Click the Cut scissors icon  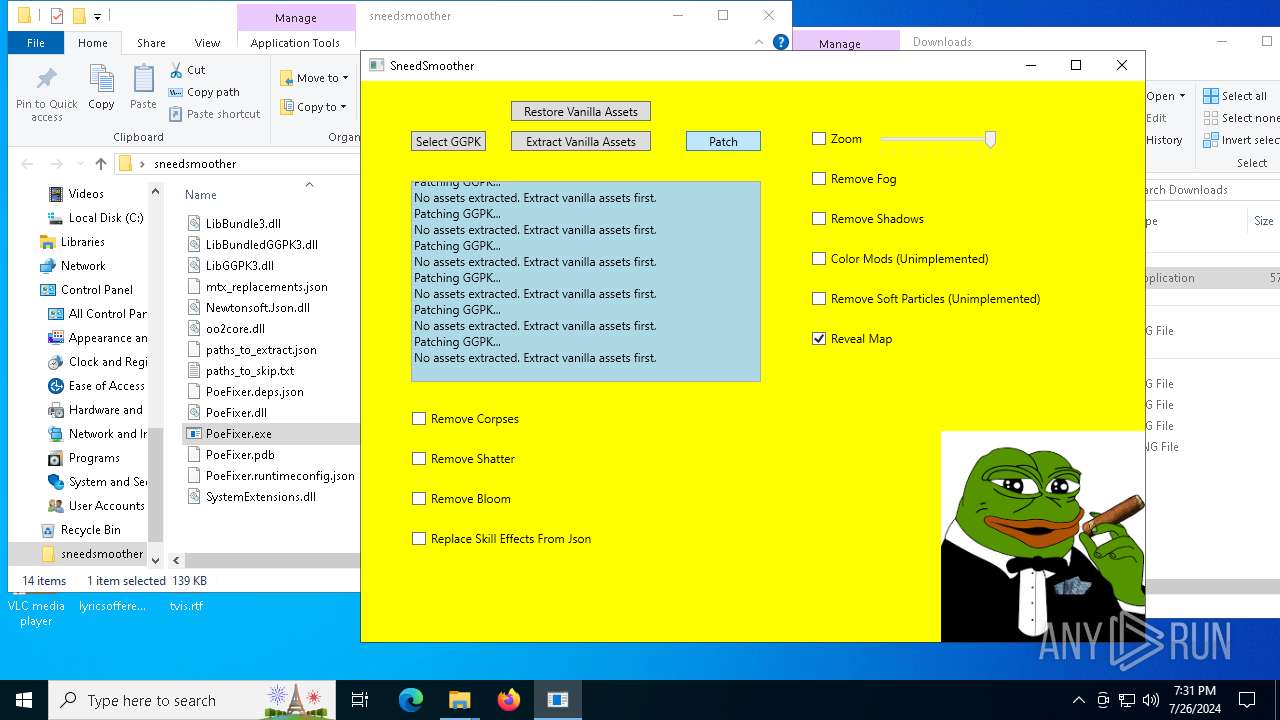point(176,70)
